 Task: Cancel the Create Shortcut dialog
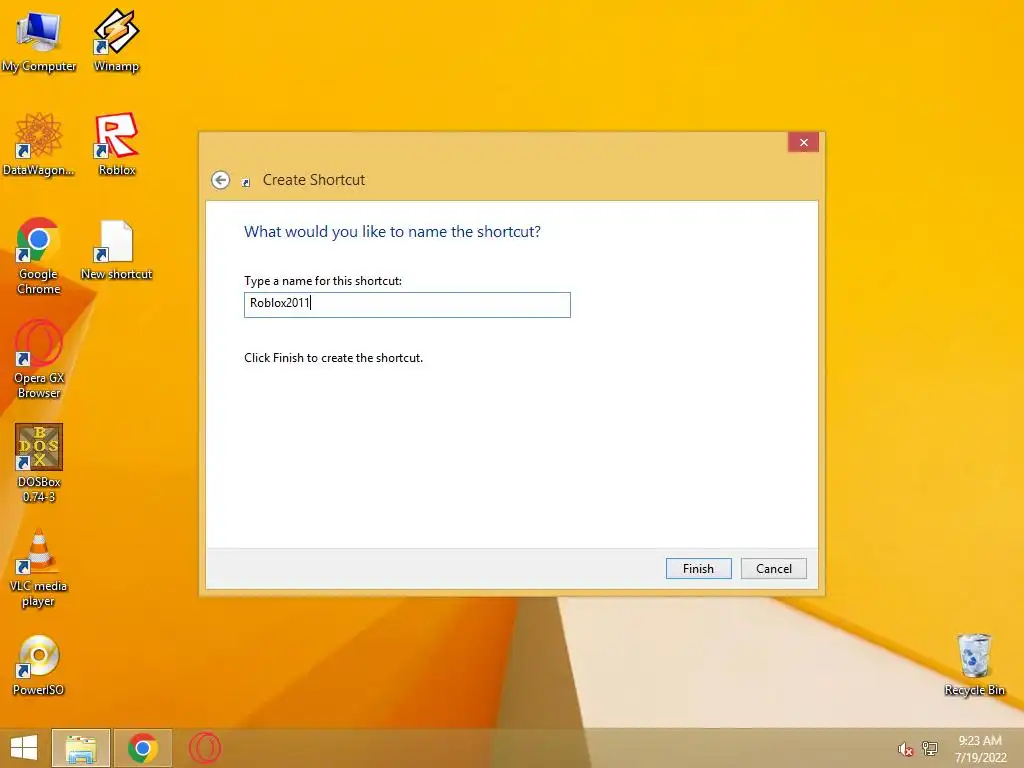[773, 569]
